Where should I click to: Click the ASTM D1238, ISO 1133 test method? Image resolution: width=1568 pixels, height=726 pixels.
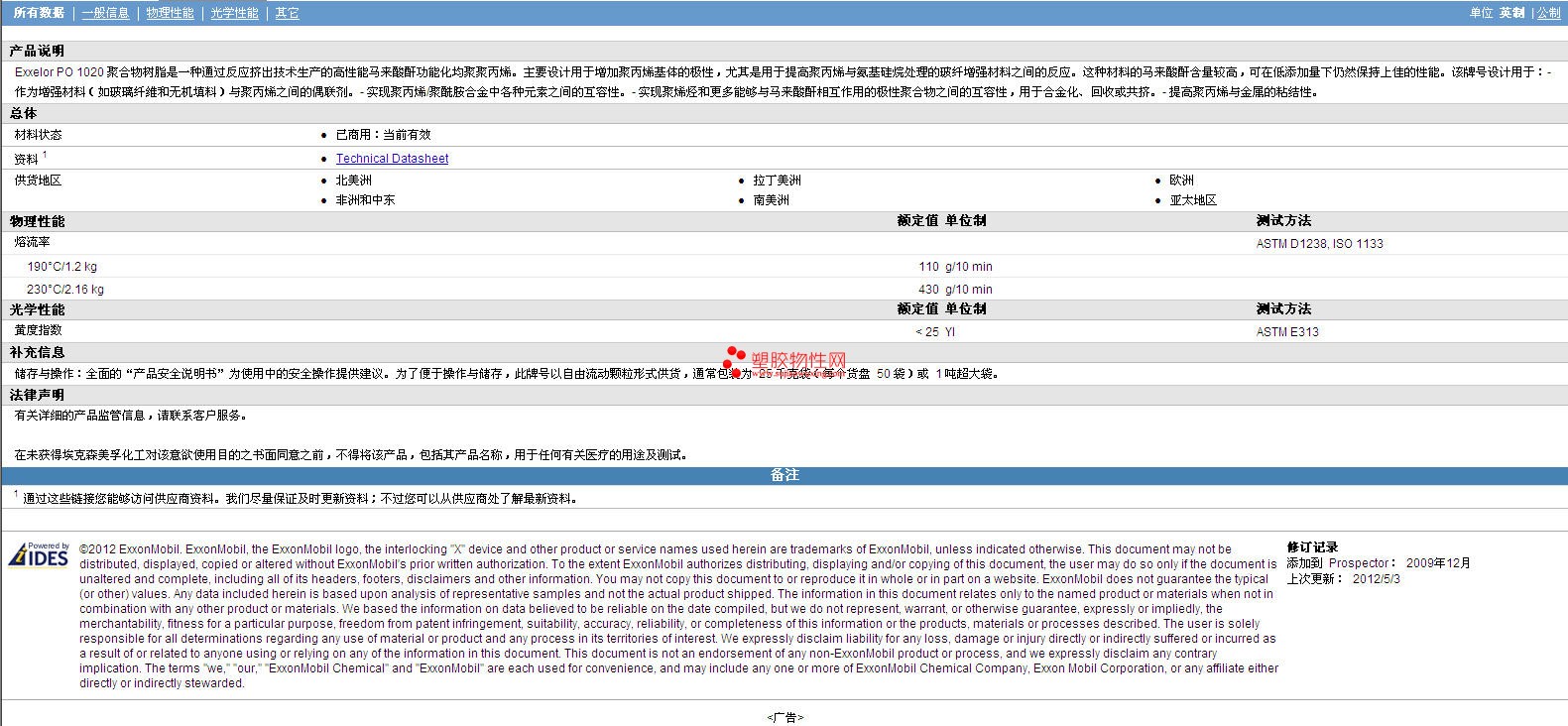(1319, 244)
